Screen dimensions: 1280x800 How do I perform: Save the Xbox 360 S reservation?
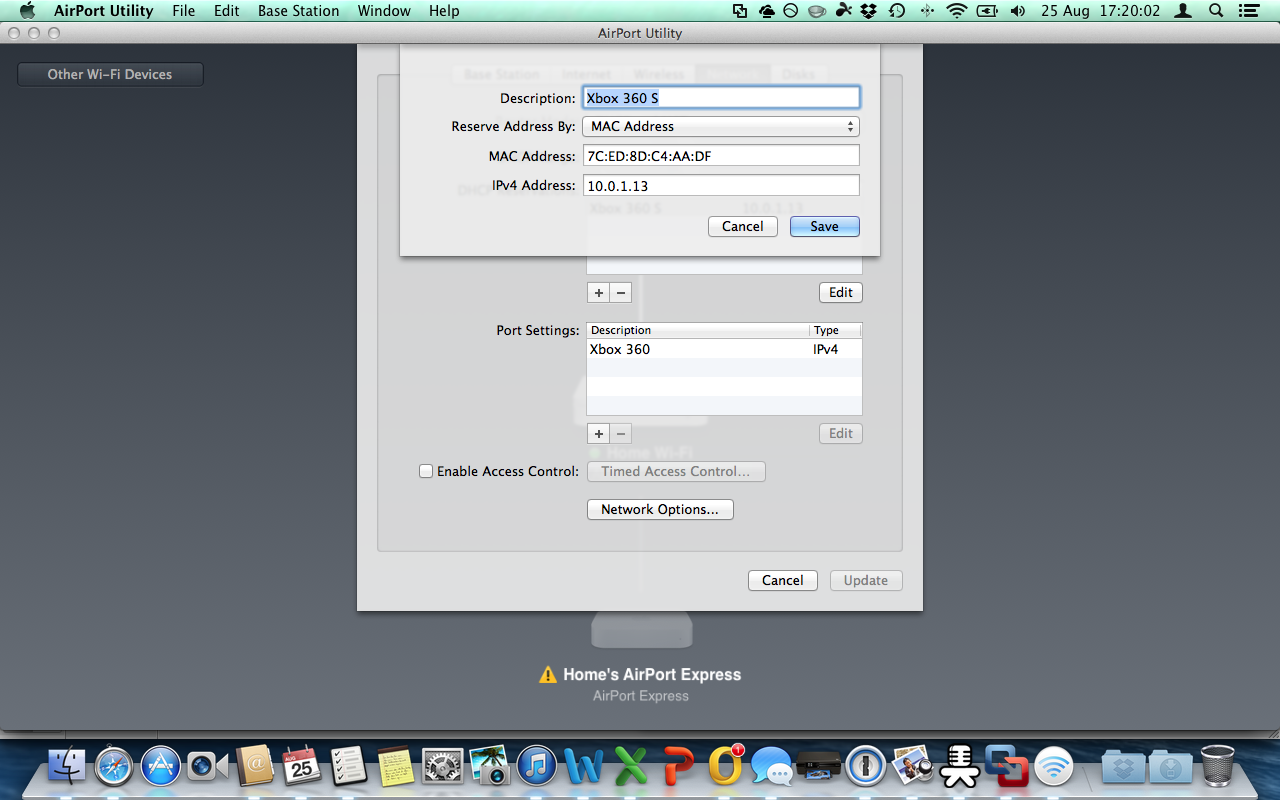(825, 226)
